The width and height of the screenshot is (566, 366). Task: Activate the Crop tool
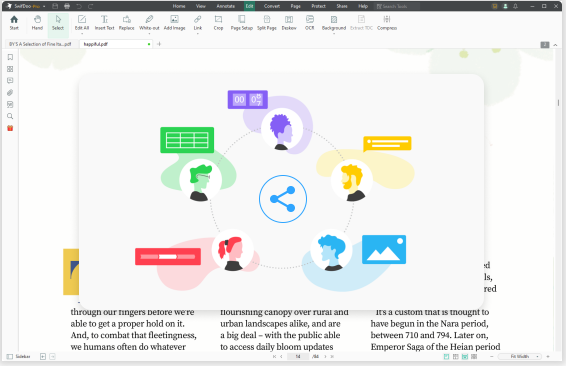click(218, 23)
